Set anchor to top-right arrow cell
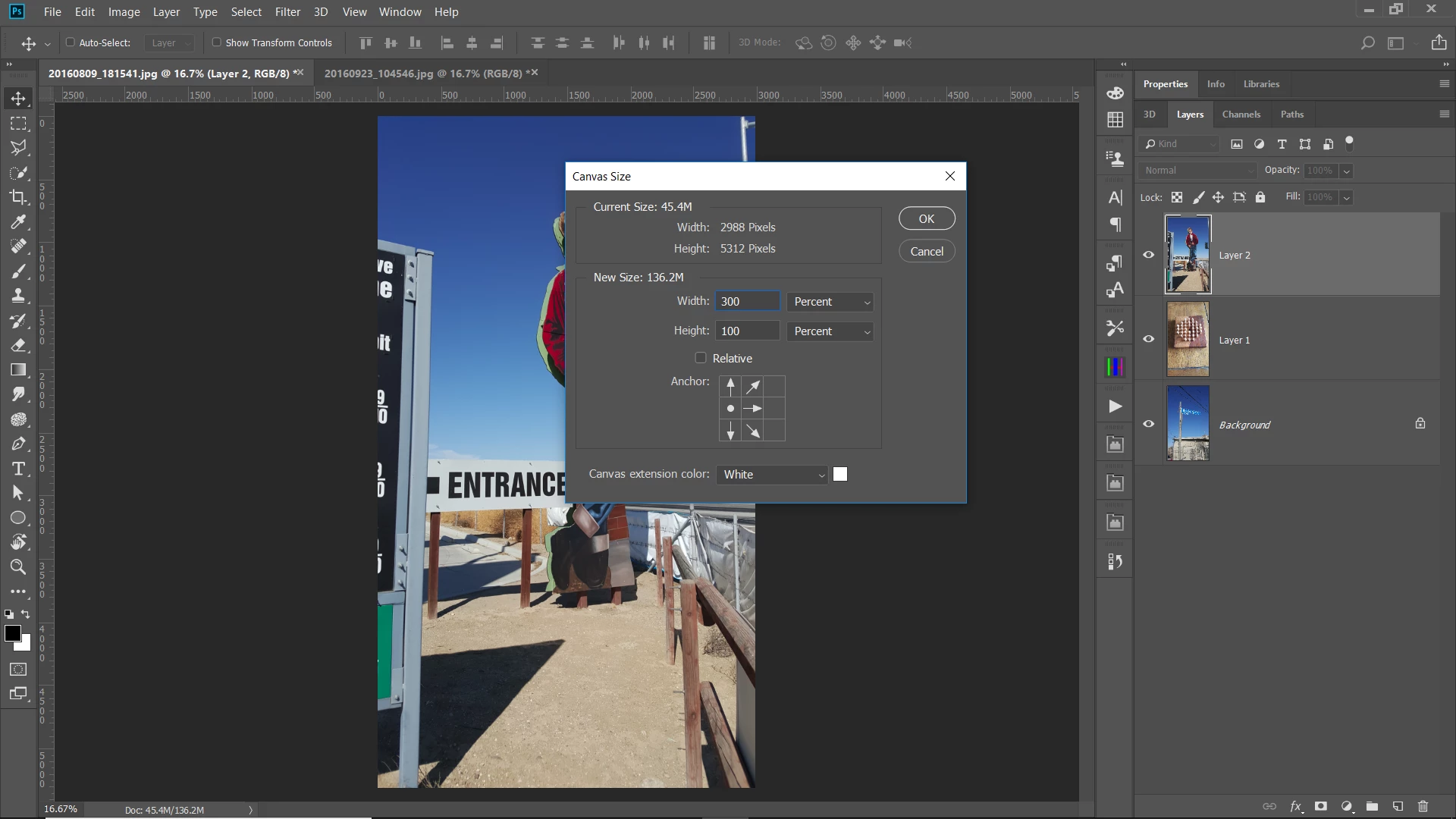Screen dimensions: 1456x819 coord(753,387)
